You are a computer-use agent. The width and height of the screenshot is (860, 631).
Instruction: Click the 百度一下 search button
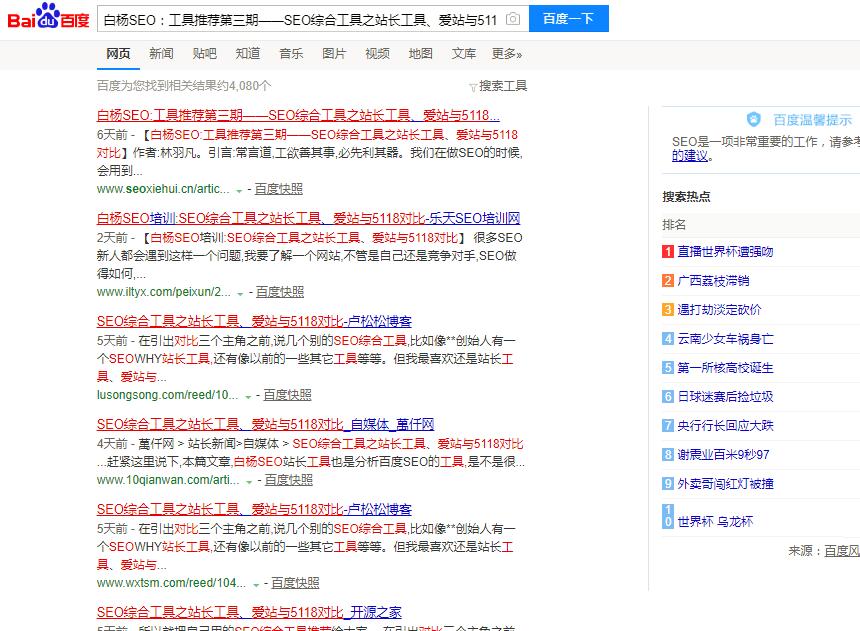[x=568, y=19]
